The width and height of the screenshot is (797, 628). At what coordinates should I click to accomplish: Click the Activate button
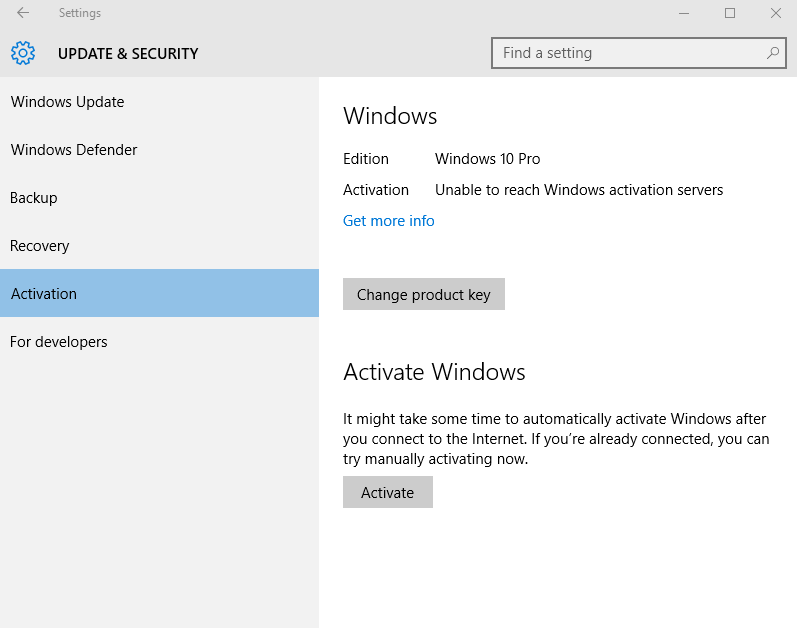[x=388, y=492]
